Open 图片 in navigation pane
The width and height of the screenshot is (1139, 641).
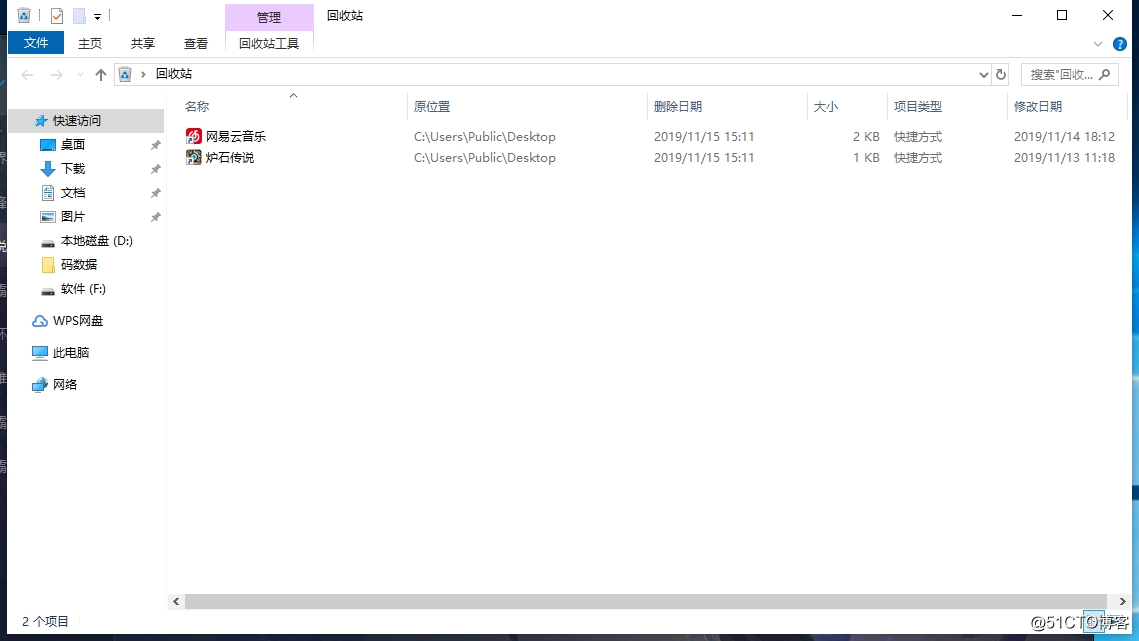(x=73, y=217)
